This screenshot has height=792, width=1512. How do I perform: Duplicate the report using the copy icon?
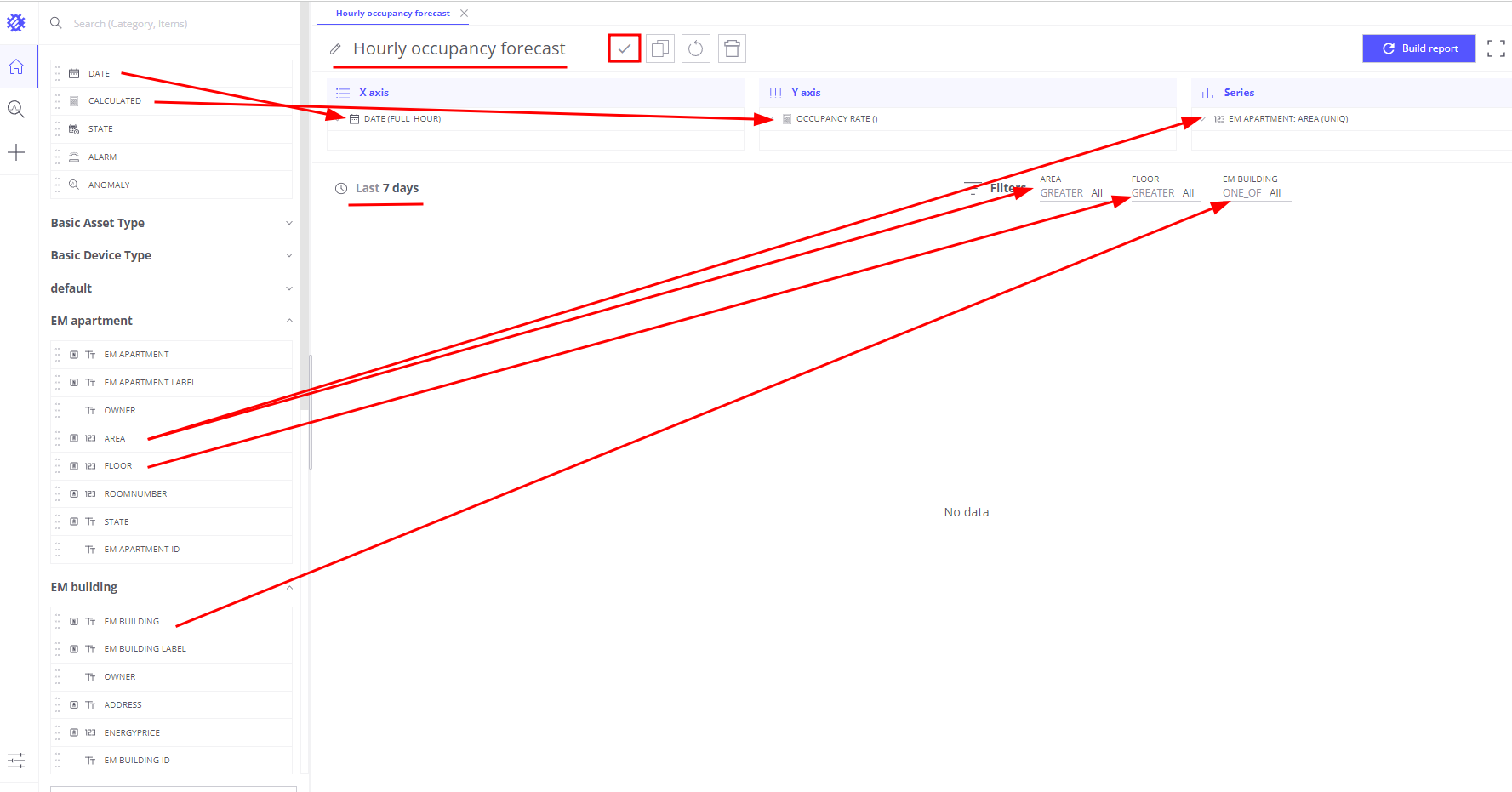click(659, 48)
